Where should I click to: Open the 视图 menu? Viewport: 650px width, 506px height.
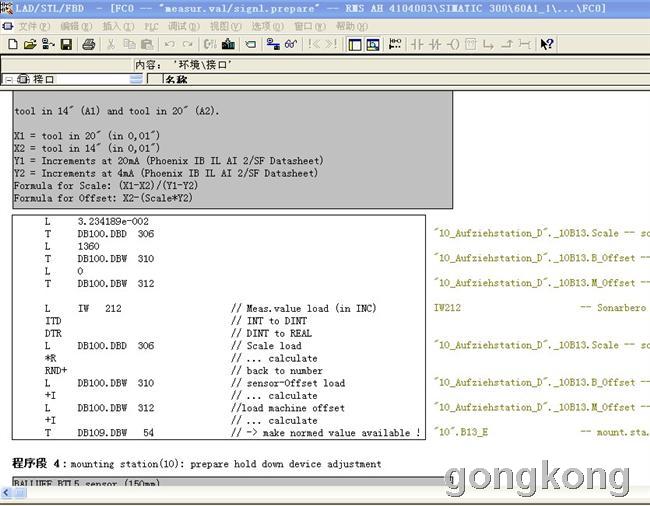pyautogui.click(x=226, y=27)
